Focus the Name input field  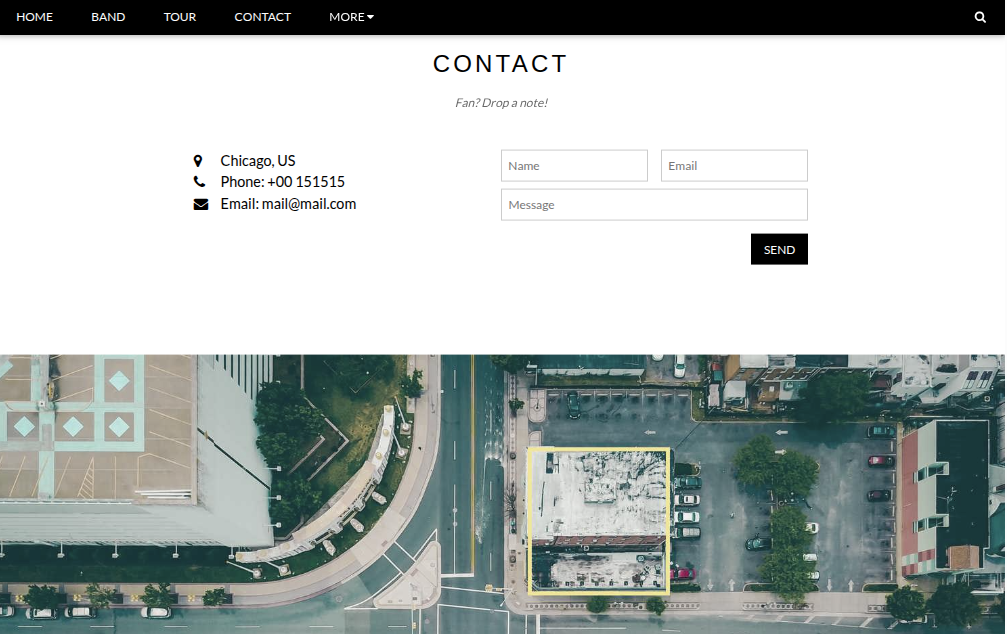[574, 166]
